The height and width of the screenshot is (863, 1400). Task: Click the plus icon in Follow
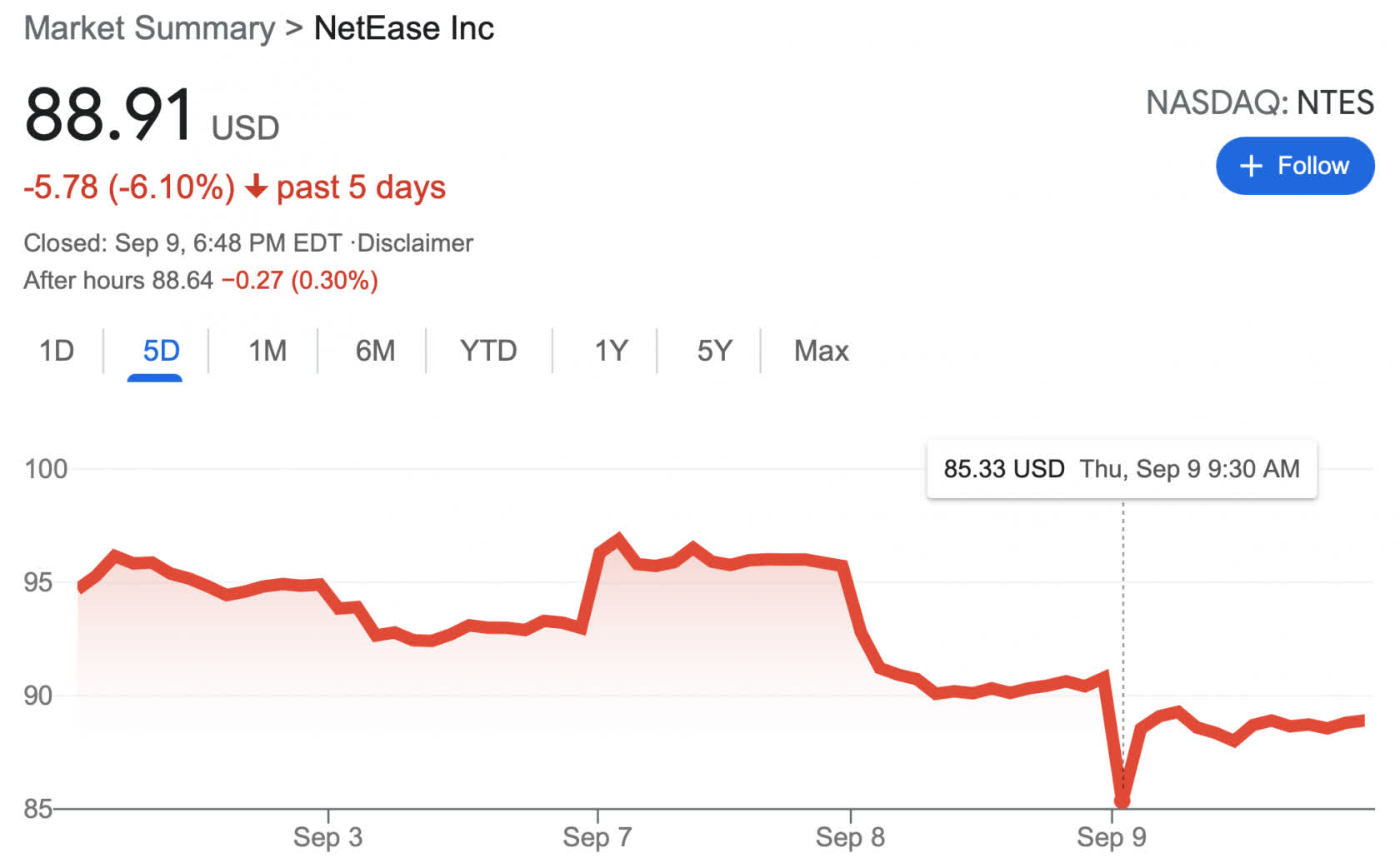coord(1251,166)
